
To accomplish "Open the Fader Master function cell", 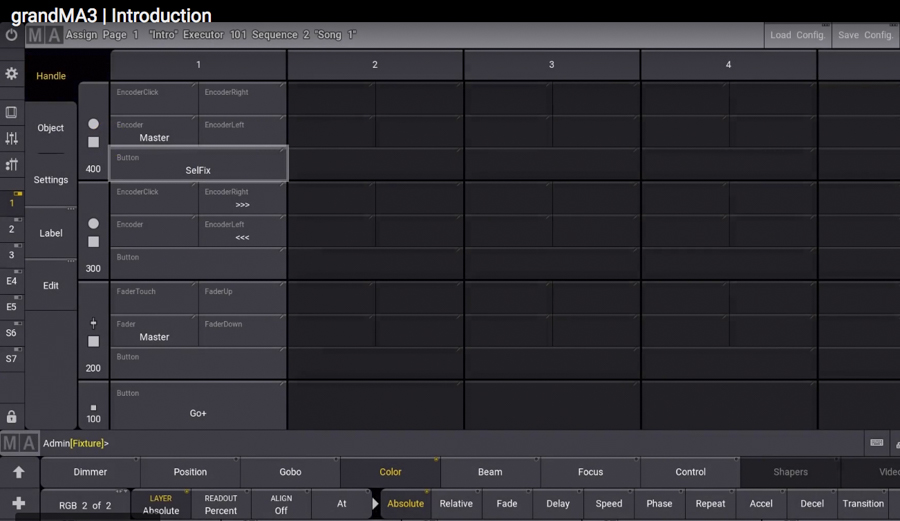I will coord(154,331).
